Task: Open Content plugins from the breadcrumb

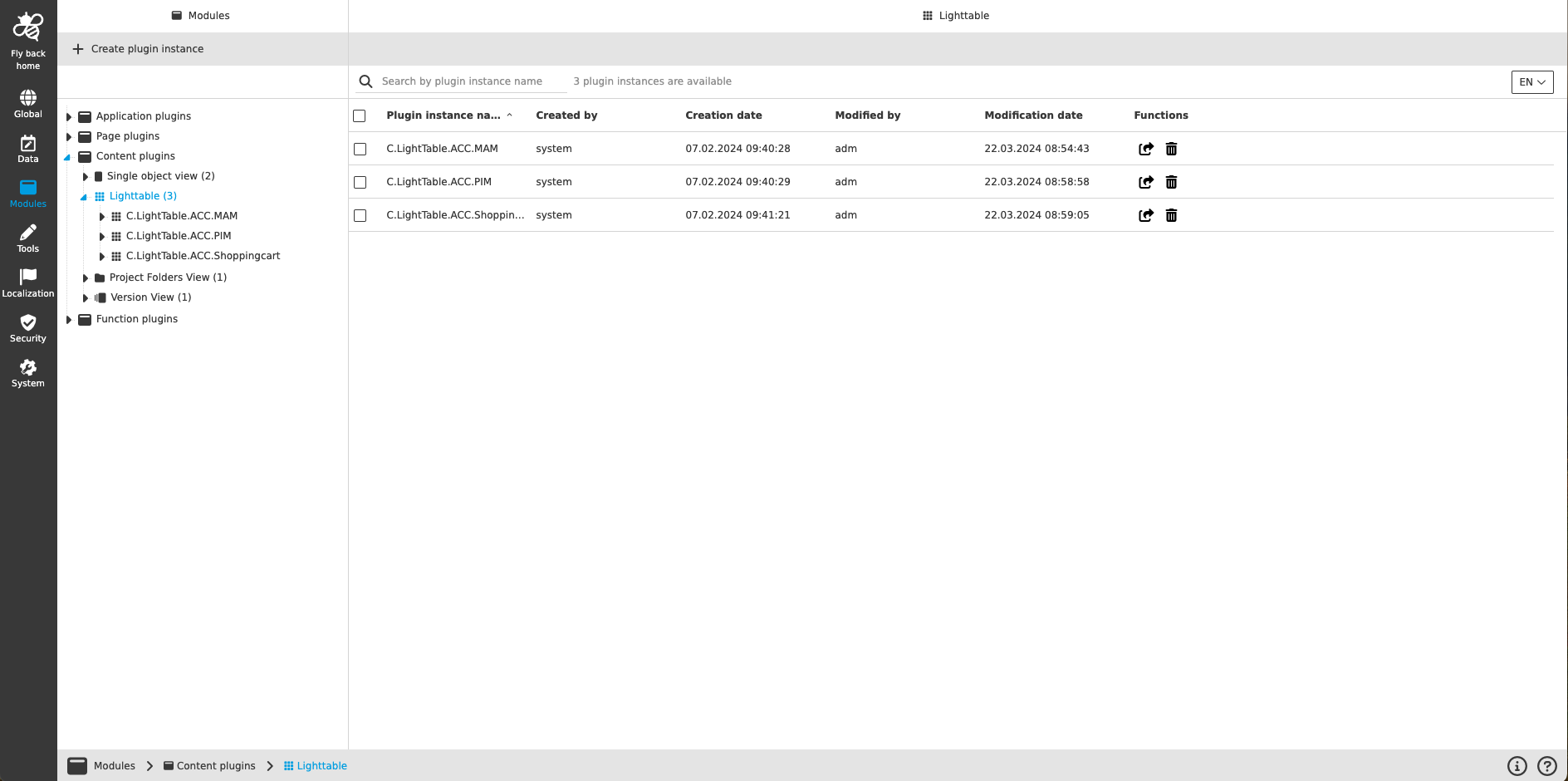Action: tap(216, 765)
